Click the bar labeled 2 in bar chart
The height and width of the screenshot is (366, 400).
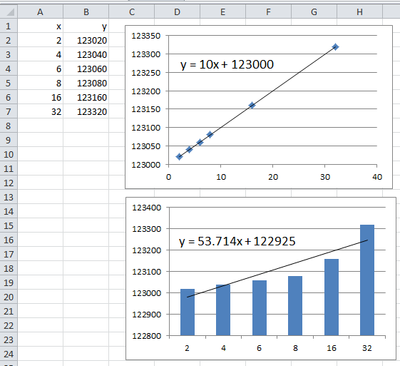[x=187, y=312]
